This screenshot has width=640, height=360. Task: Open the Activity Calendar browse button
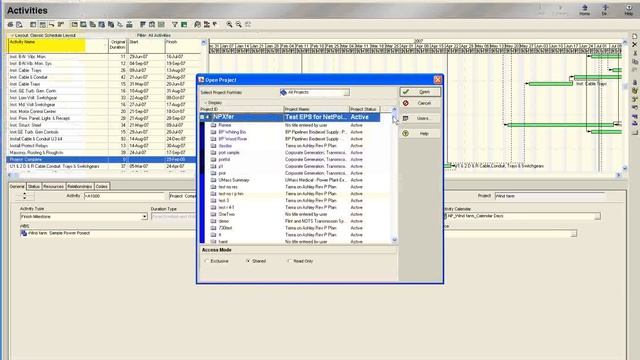pyautogui.click(x=598, y=216)
